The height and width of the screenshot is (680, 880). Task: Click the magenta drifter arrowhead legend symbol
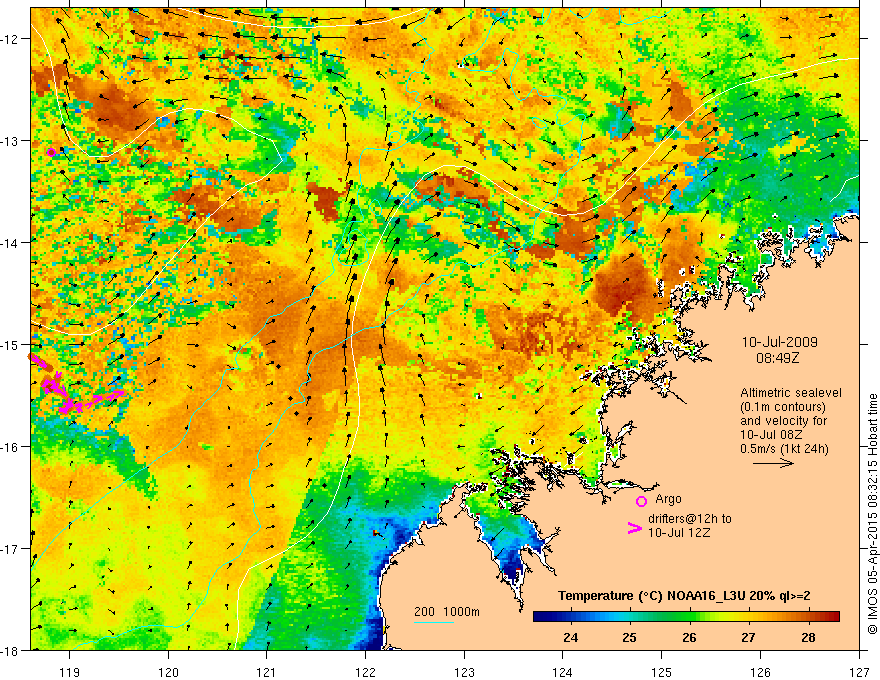tap(634, 528)
